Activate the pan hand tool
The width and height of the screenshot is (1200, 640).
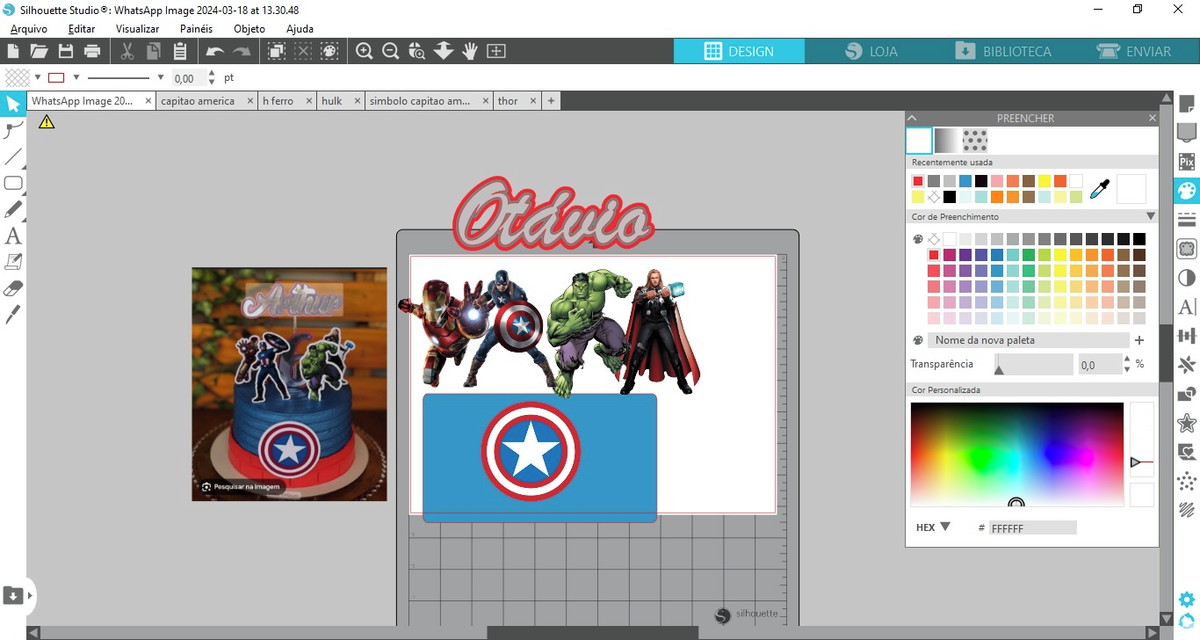tap(469, 51)
